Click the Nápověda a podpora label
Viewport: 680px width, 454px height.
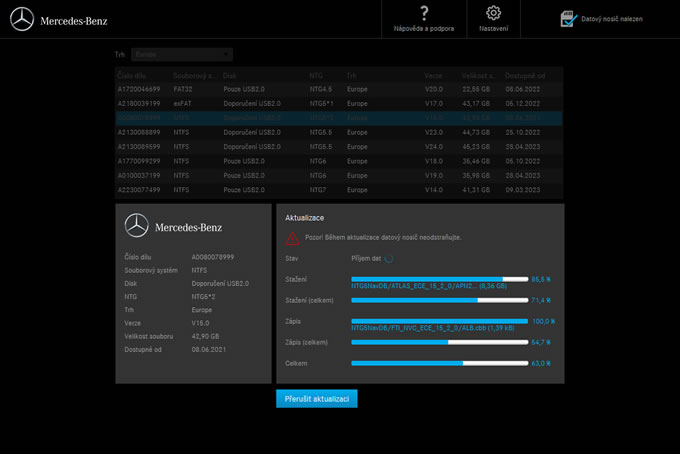(424, 29)
